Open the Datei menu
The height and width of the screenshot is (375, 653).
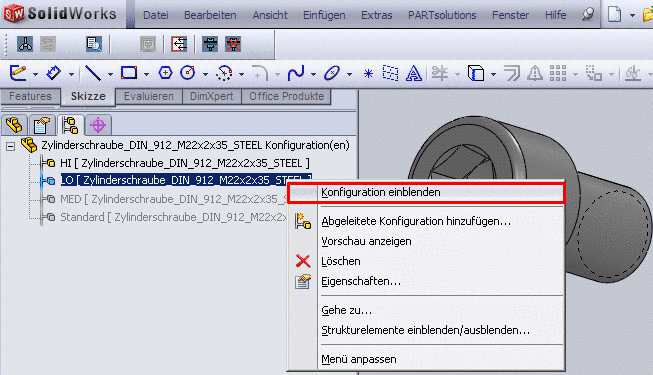coord(156,15)
